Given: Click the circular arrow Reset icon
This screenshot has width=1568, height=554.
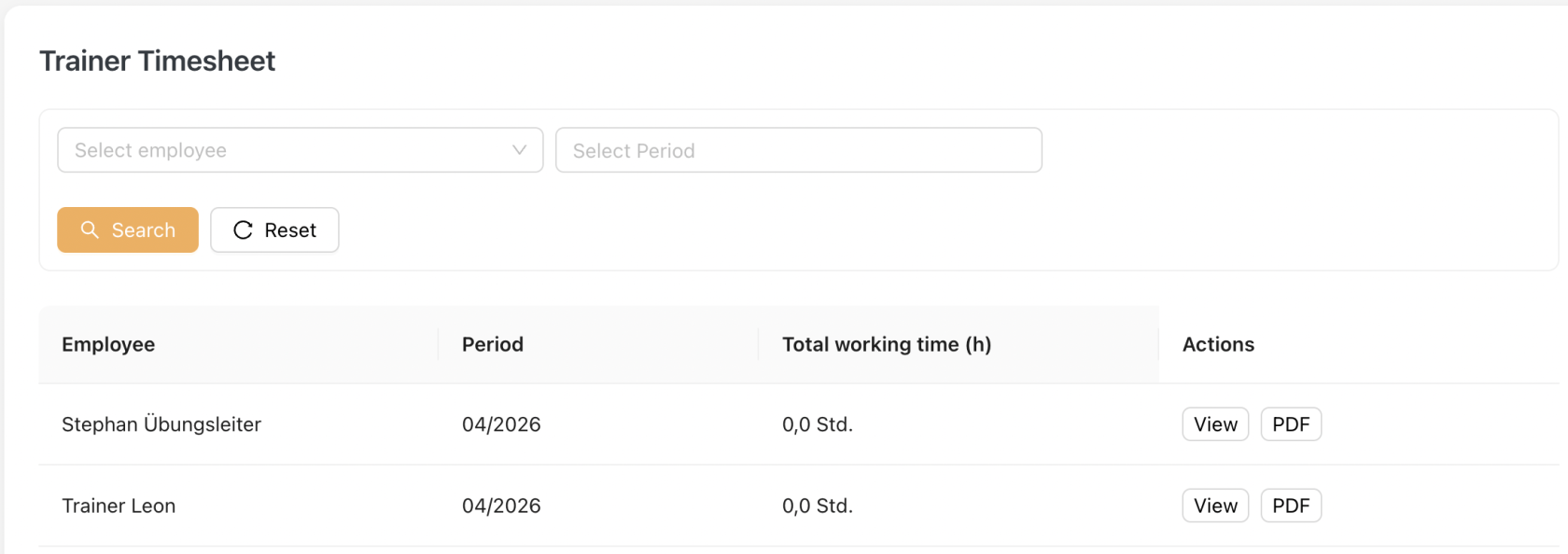Looking at the screenshot, I should click(243, 230).
